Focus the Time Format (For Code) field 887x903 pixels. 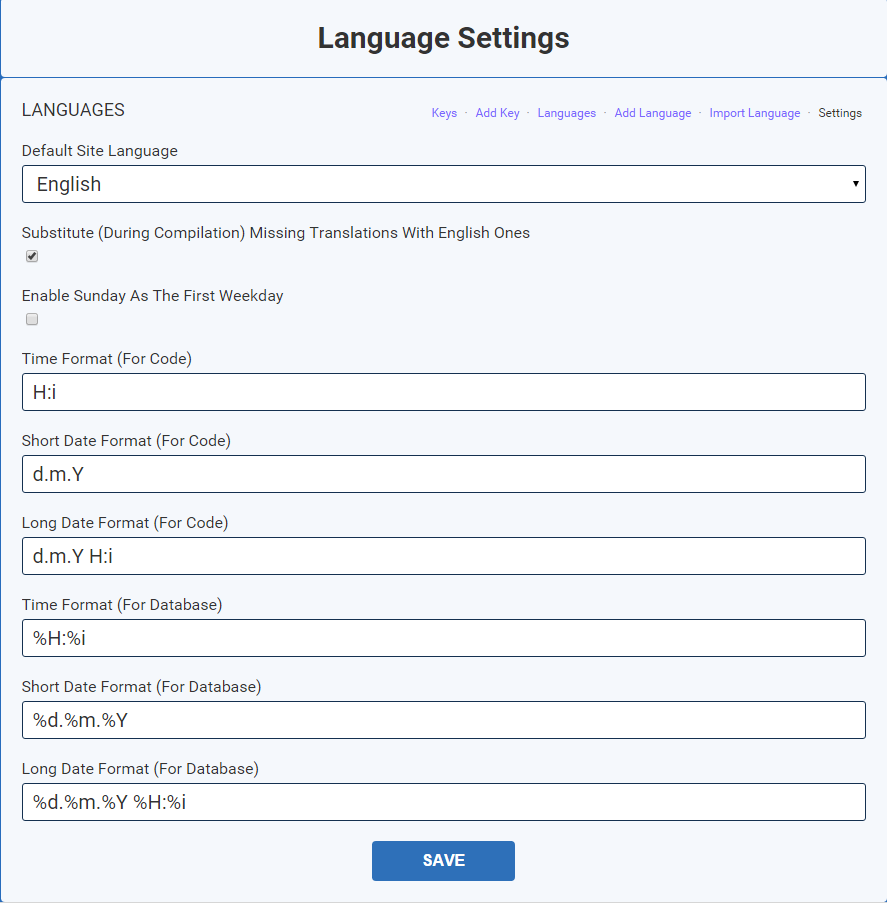click(443, 392)
